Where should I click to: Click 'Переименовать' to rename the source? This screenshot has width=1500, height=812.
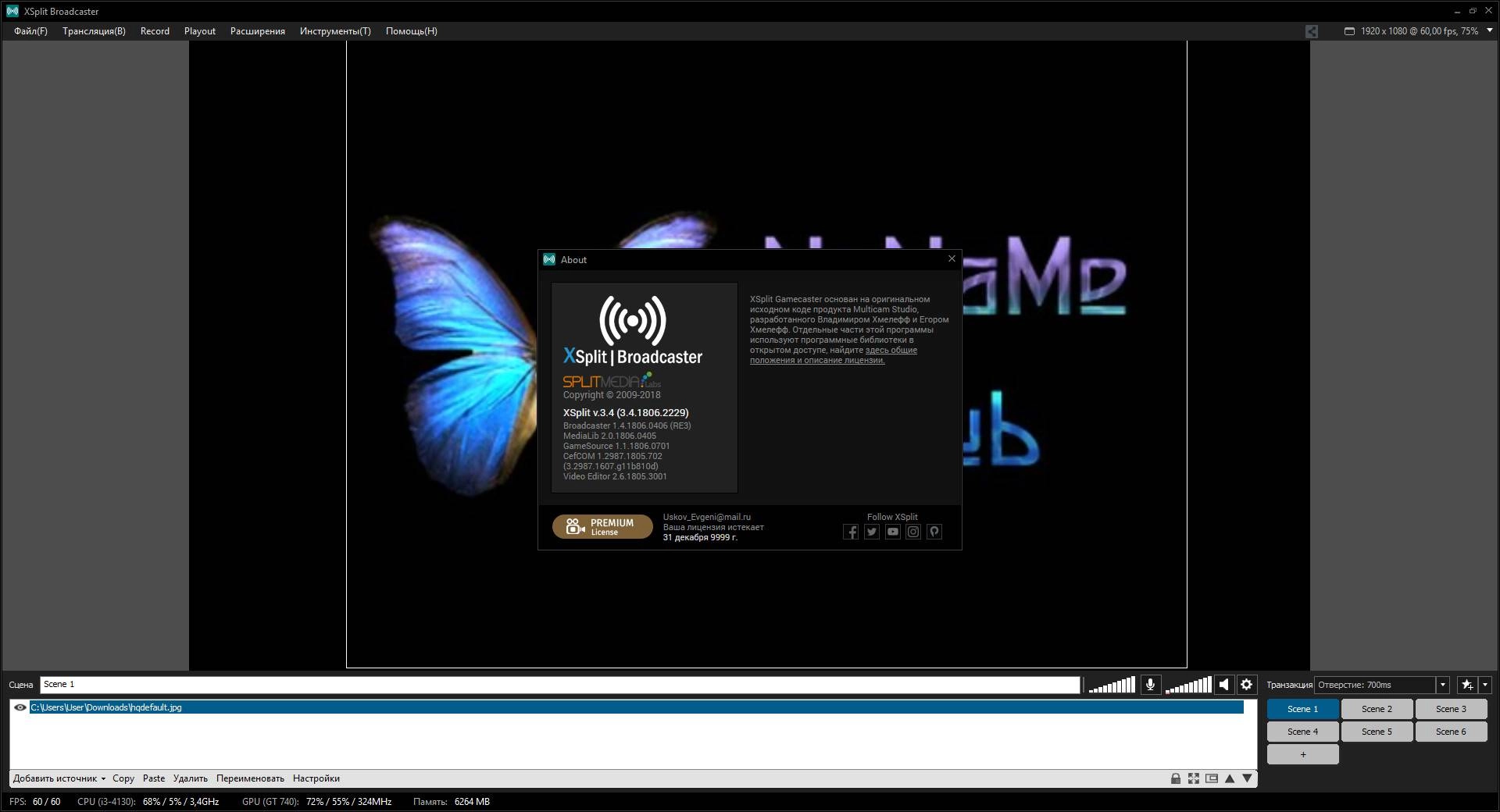[250, 778]
